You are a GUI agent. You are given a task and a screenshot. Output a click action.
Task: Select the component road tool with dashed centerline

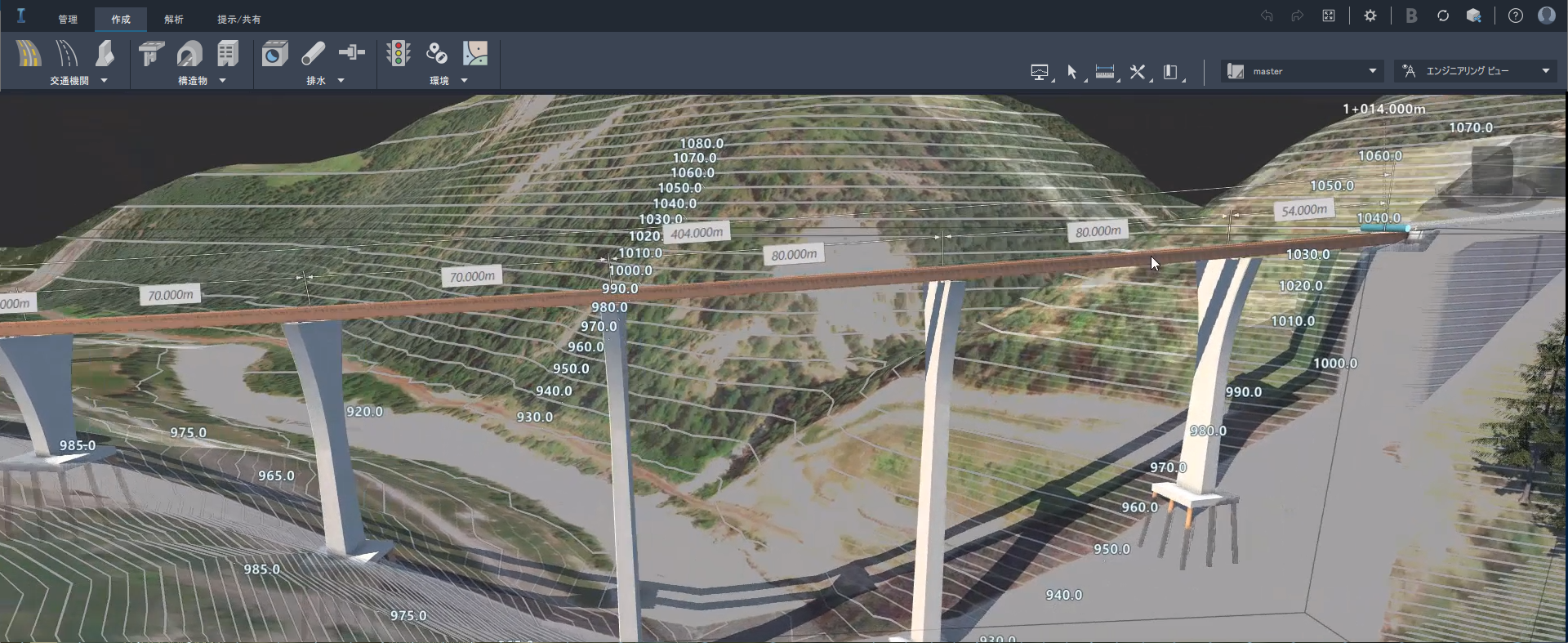coord(67,54)
